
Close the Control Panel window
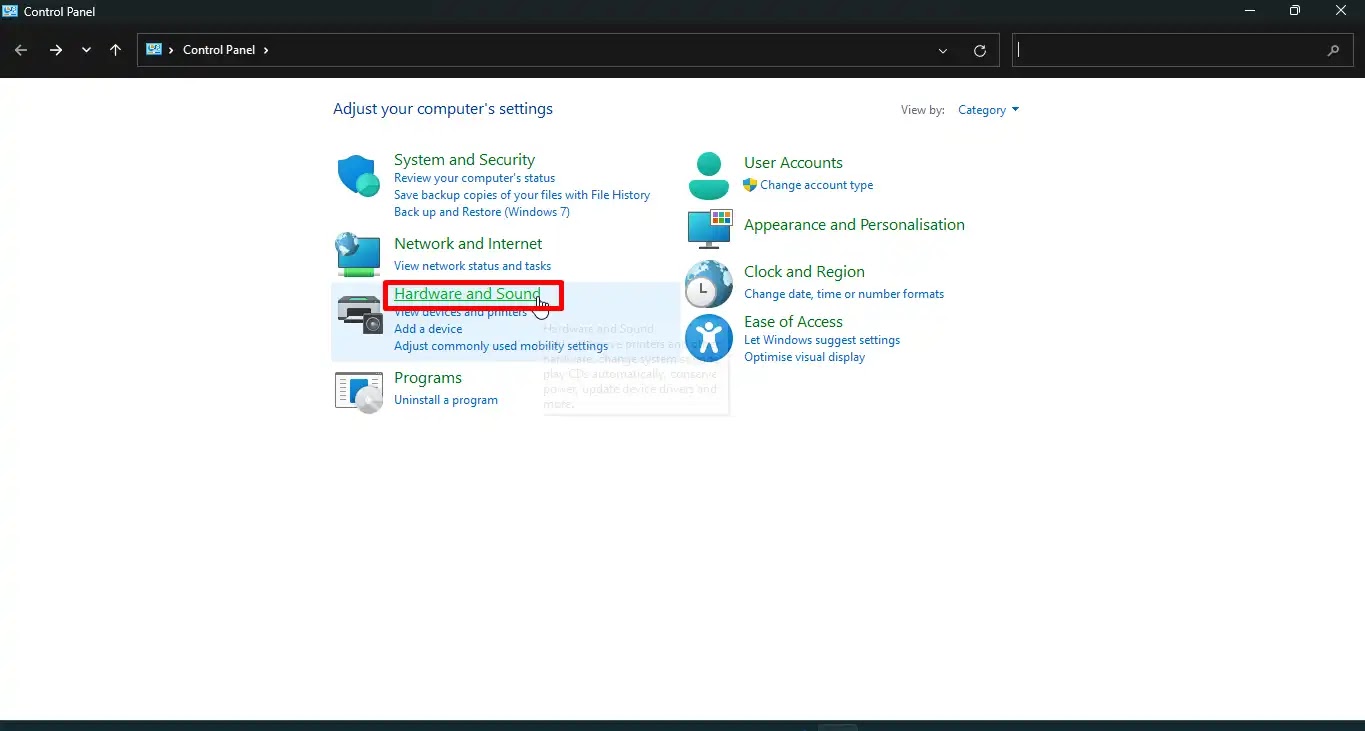pyautogui.click(x=1341, y=11)
